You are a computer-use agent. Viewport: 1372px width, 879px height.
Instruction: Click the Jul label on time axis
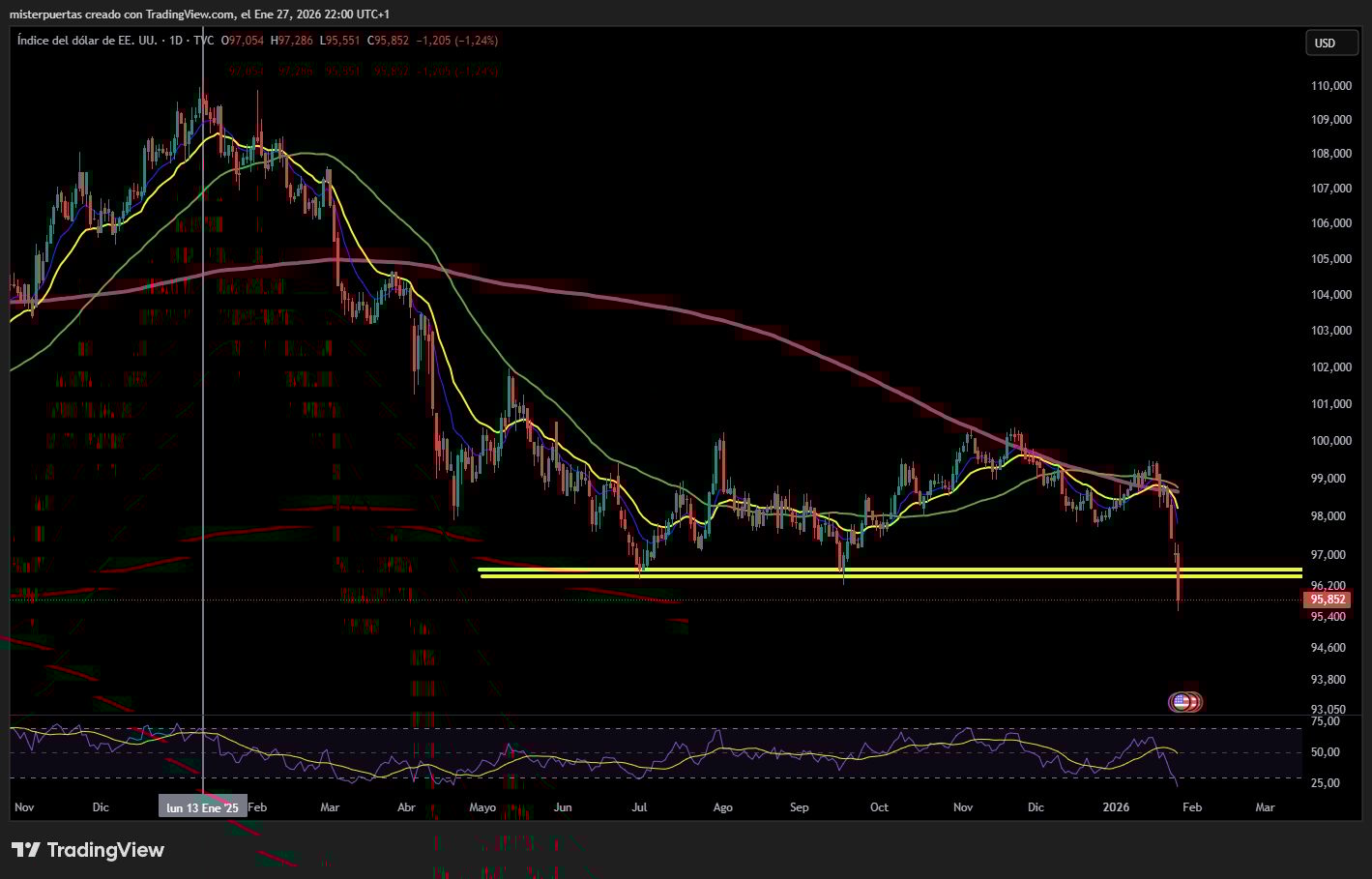pos(639,807)
